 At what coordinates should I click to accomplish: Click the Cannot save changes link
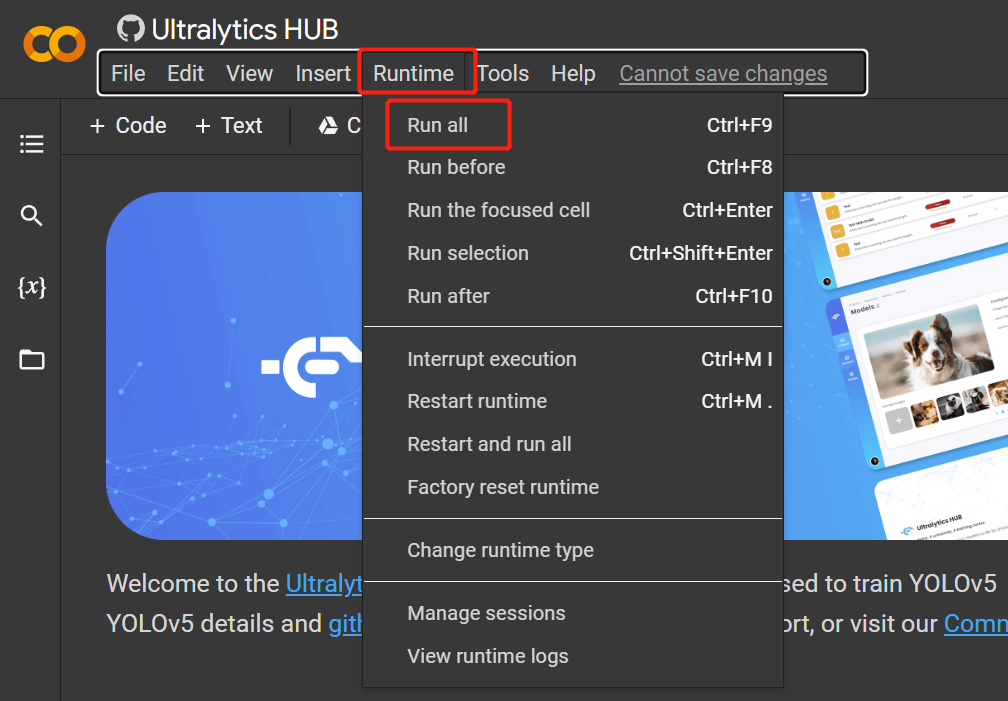(x=723, y=73)
